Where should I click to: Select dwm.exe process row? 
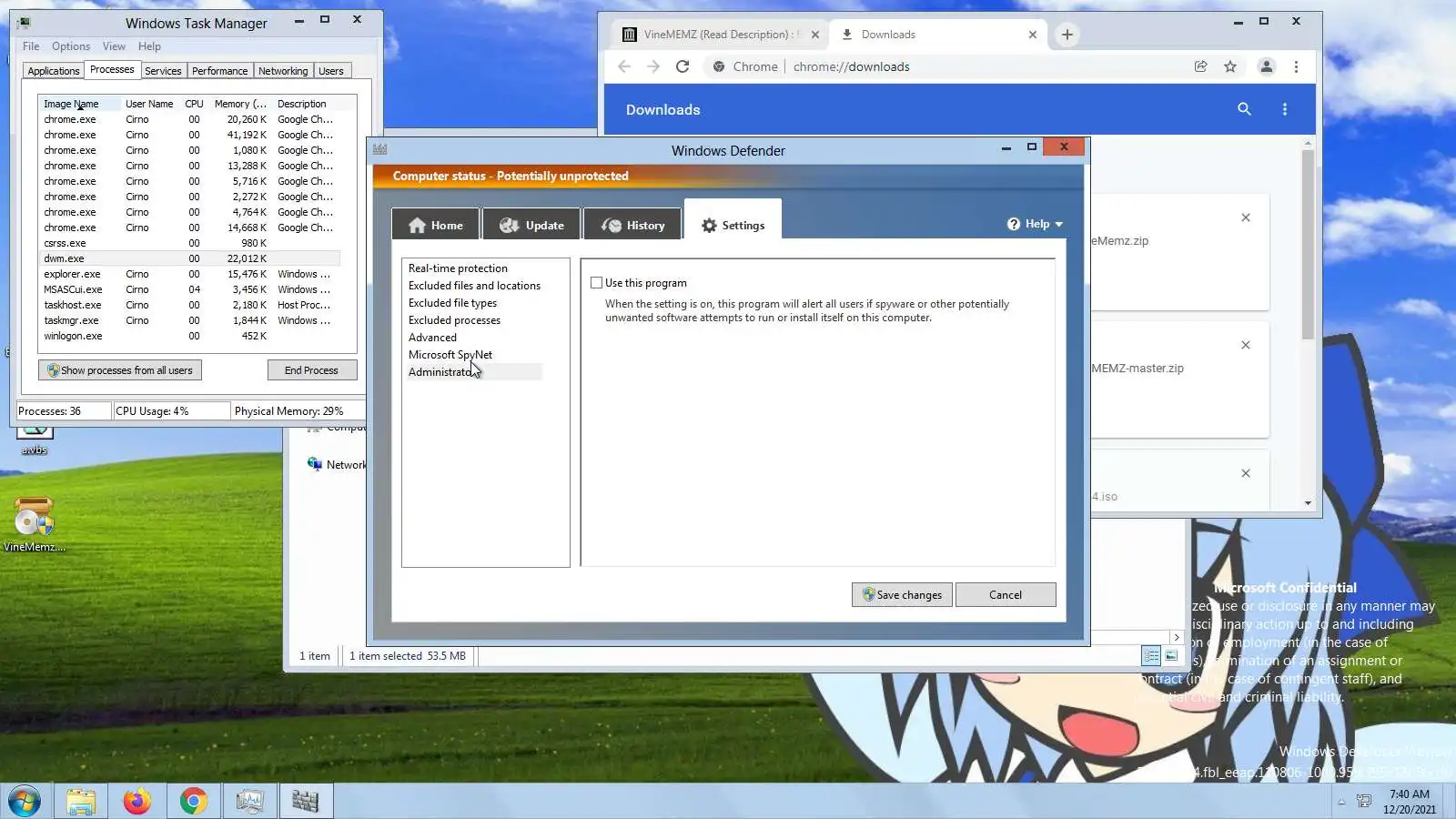190,258
